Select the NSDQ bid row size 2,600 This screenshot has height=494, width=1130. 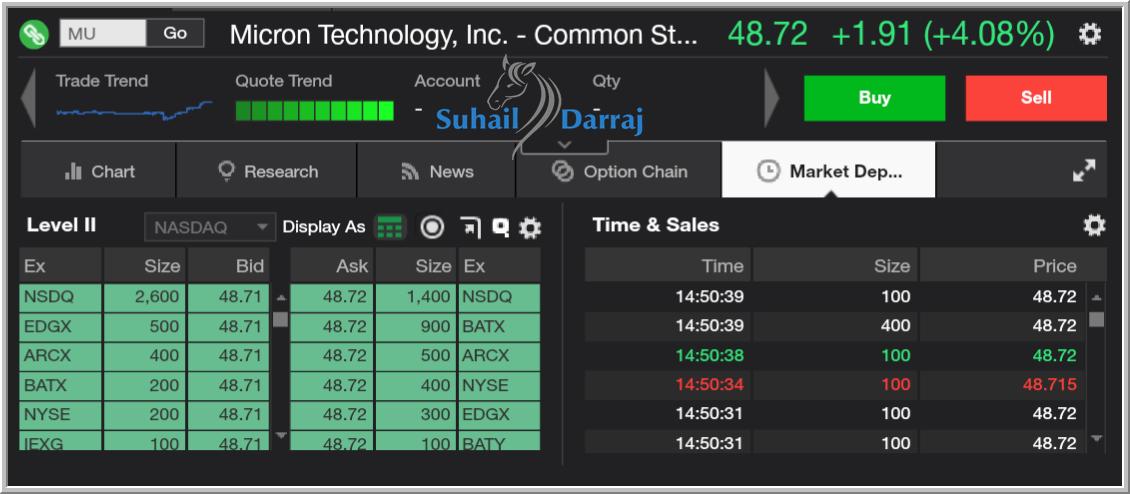pyautogui.click(x=144, y=297)
